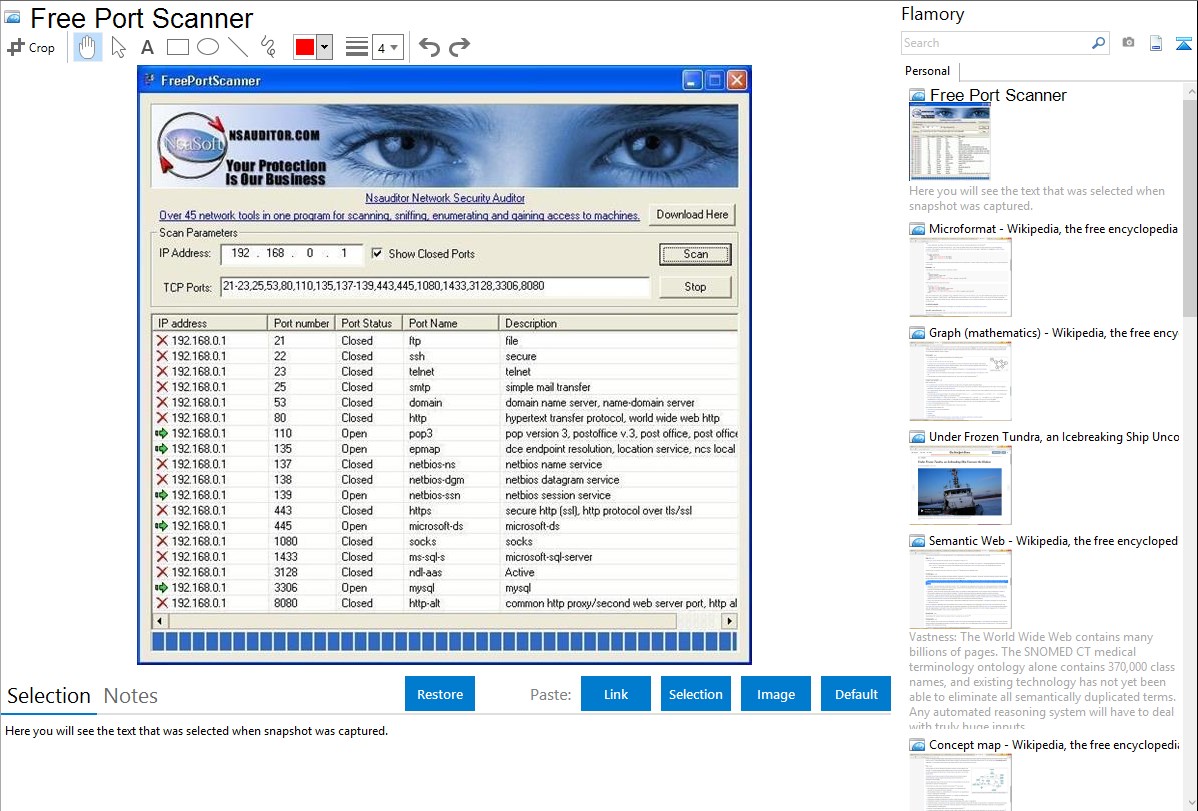Open Under Frozen Tundra snapshot thumbnail

(x=960, y=485)
